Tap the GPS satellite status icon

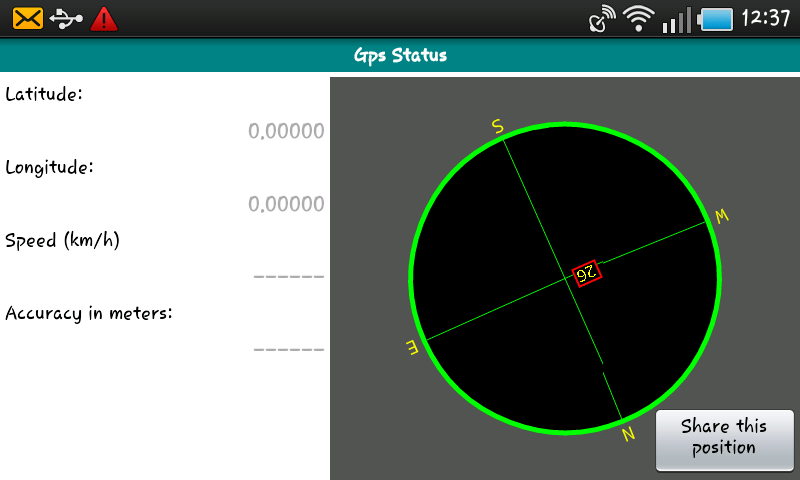pyautogui.click(x=602, y=19)
